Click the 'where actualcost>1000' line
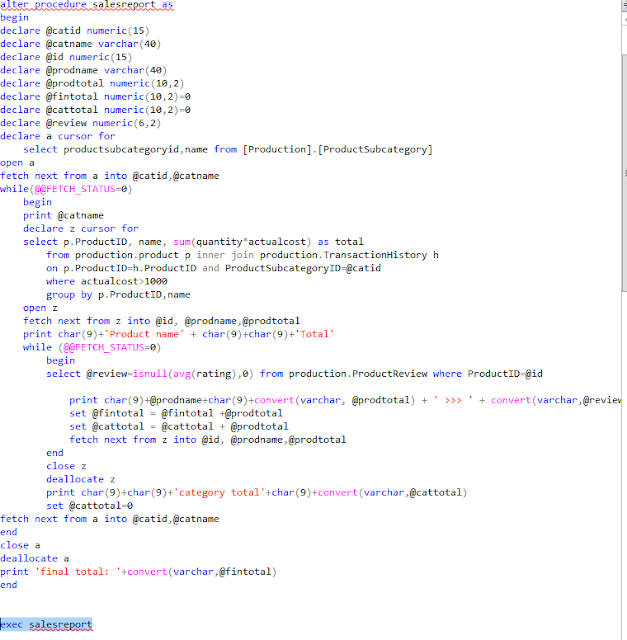Image resolution: width=627 pixels, height=640 pixels. (107, 281)
